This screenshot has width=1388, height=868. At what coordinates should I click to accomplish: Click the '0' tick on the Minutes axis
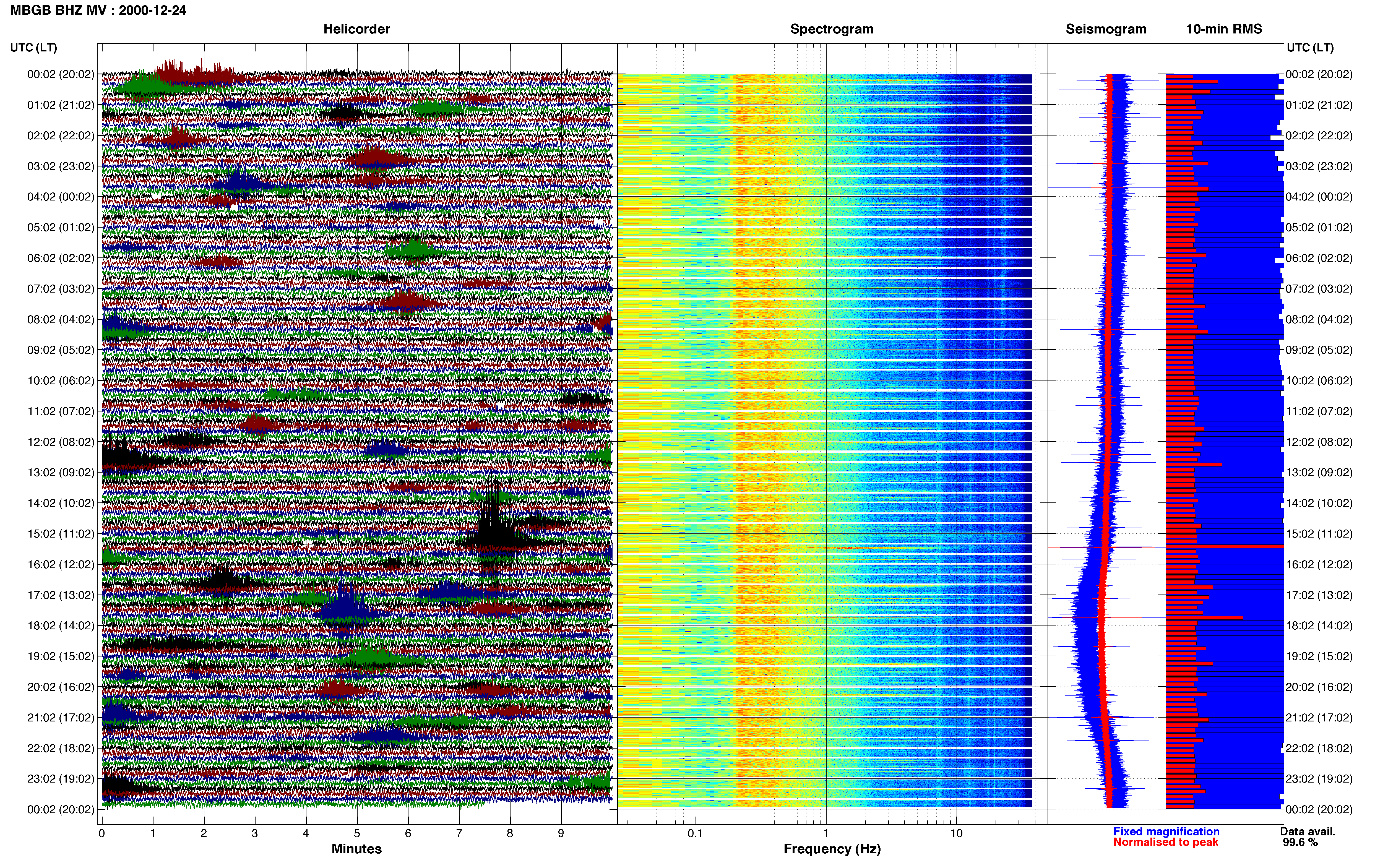click(101, 833)
